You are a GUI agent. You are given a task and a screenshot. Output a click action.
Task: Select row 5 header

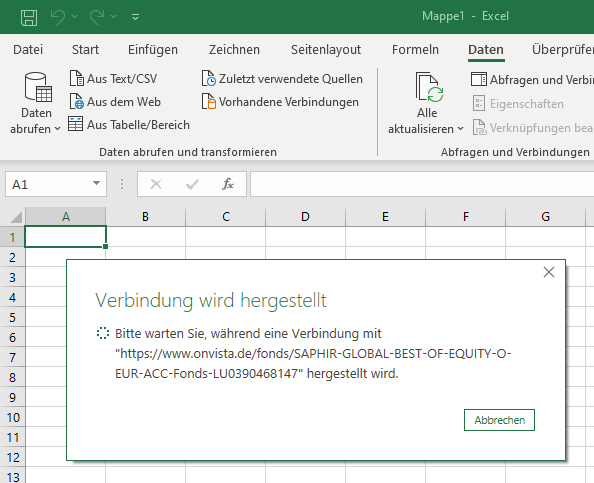[13, 317]
